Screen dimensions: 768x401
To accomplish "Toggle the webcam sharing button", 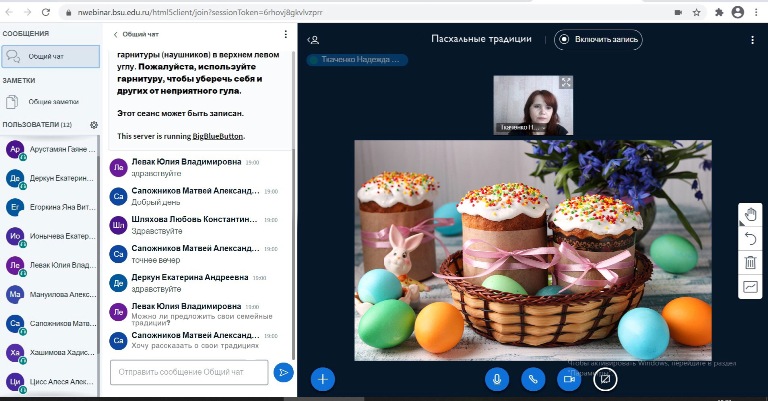I will click(x=568, y=379).
